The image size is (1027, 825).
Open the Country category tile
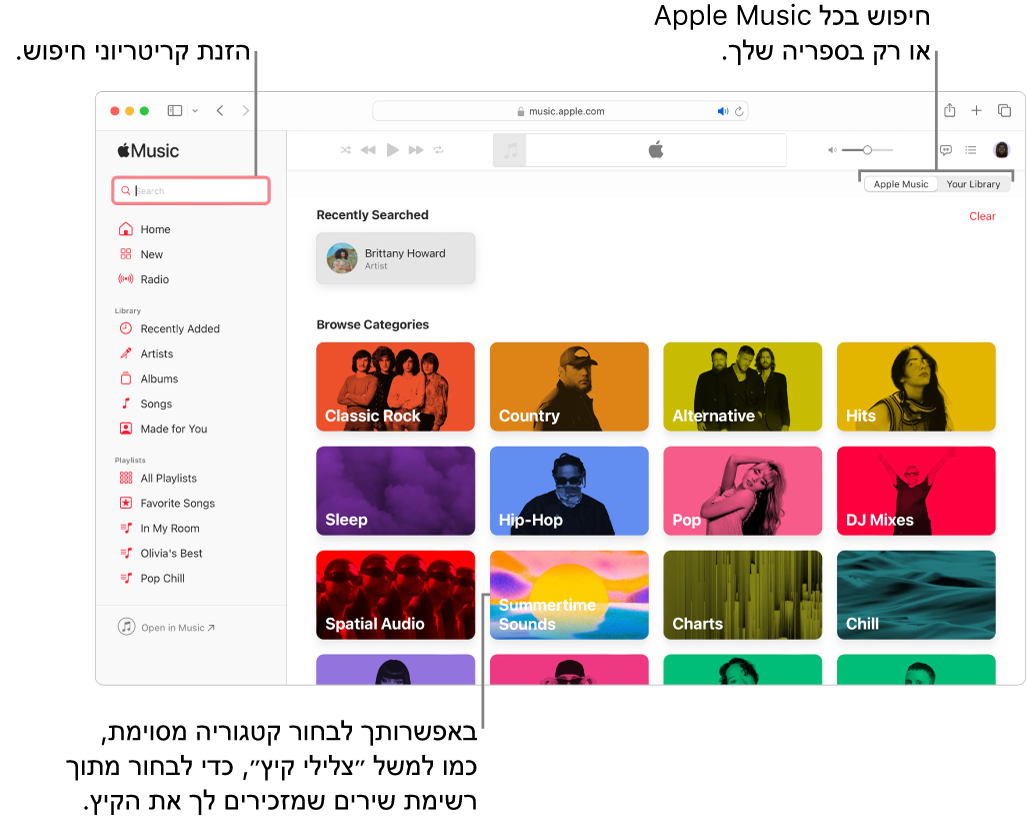(569, 386)
